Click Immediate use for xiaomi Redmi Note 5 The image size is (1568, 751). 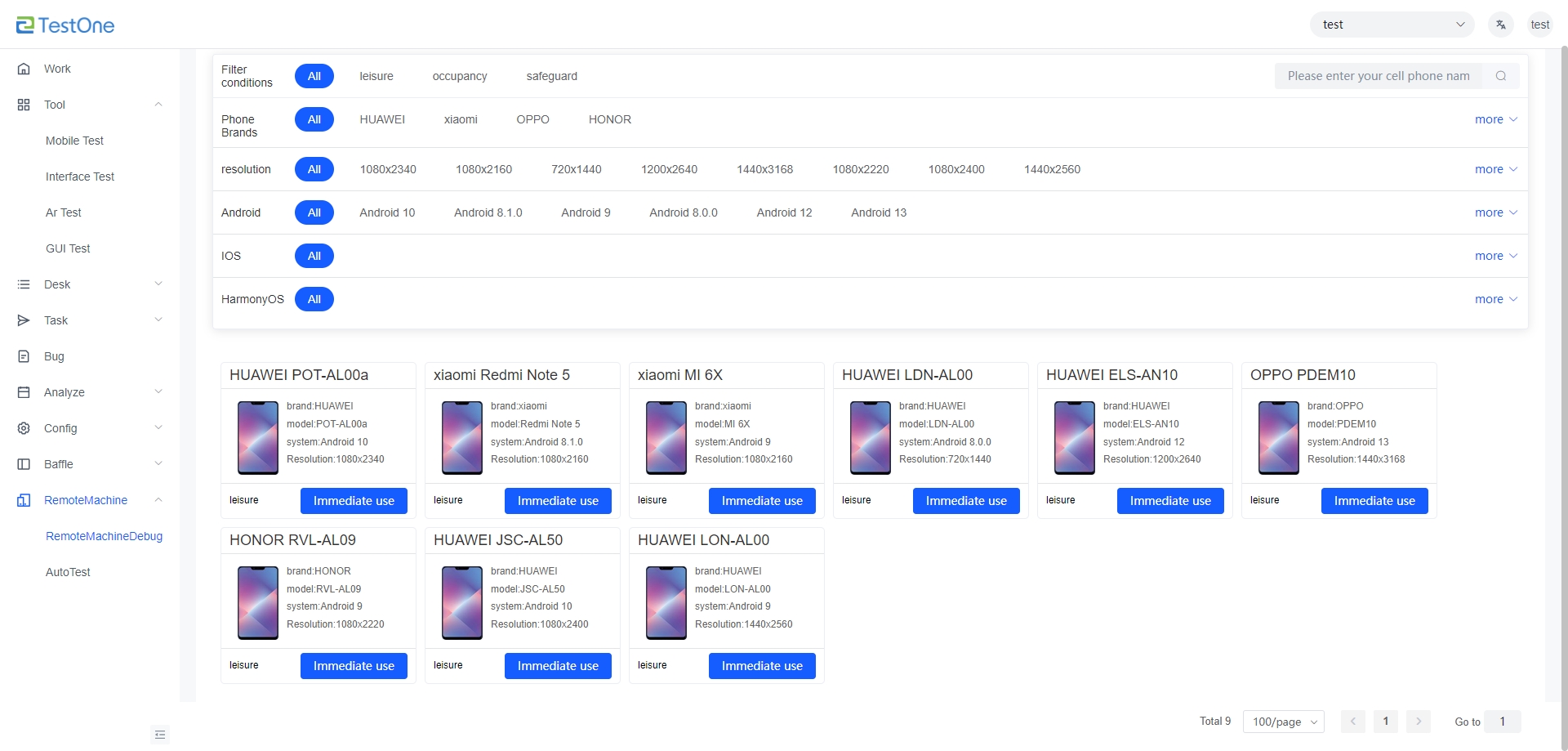click(x=558, y=501)
